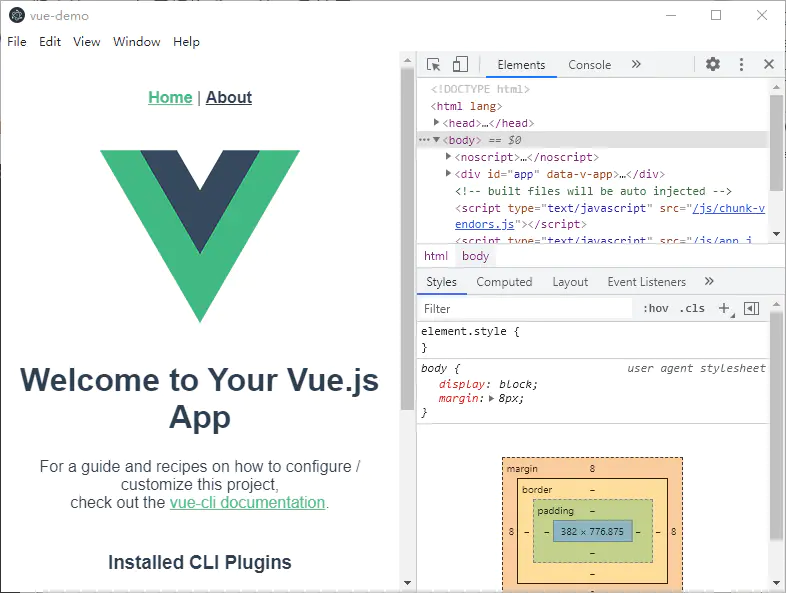Toggle .cls element classes panel
Screen dimensions: 786x593
[x=692, y=308]
